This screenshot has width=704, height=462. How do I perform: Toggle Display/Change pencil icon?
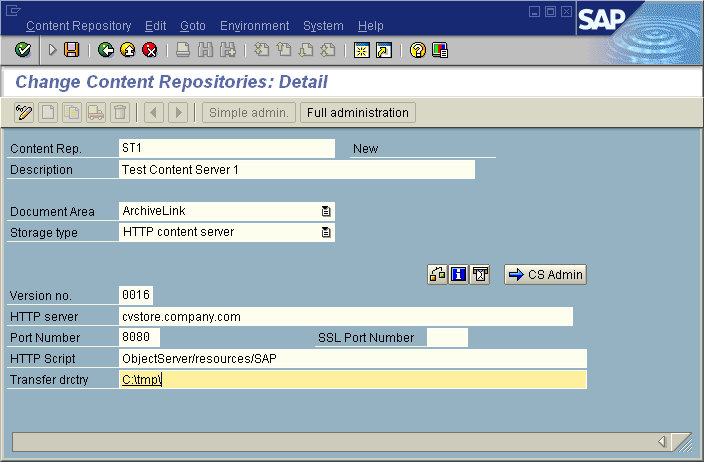point(24,113)
